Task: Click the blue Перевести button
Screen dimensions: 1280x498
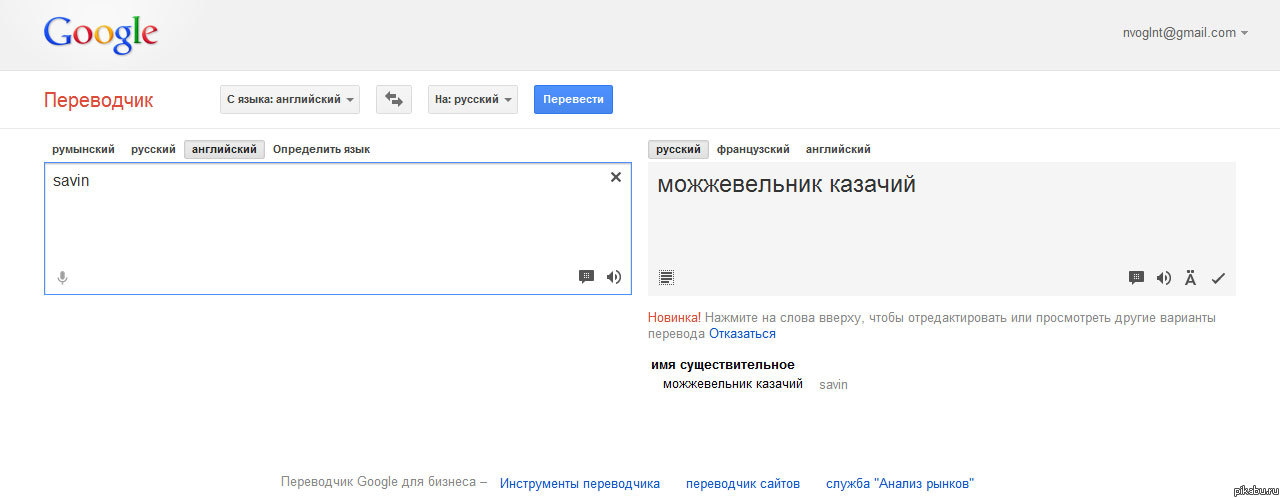Action: tap(573, 99)
